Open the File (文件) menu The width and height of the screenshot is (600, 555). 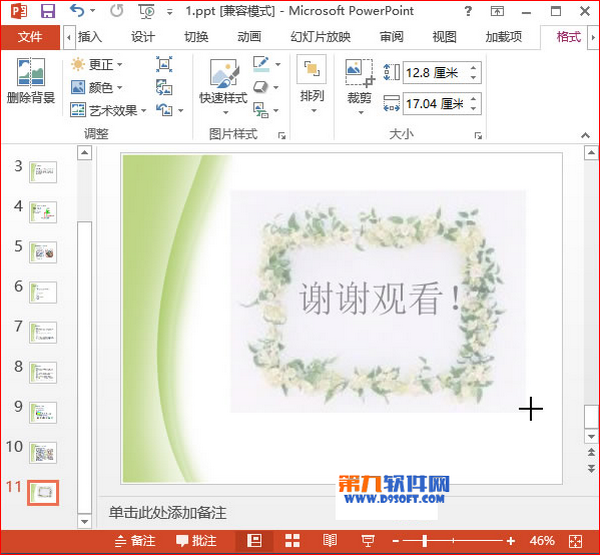(31, 37)
